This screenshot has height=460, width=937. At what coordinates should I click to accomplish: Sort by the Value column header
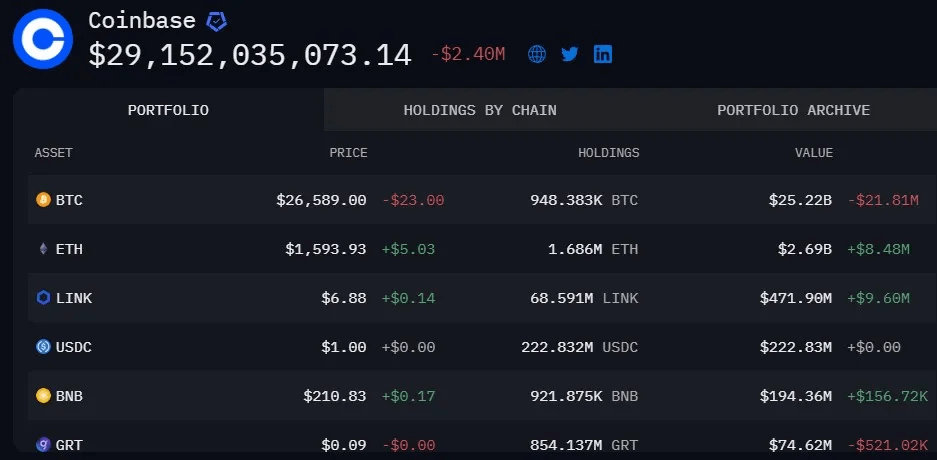813,152
